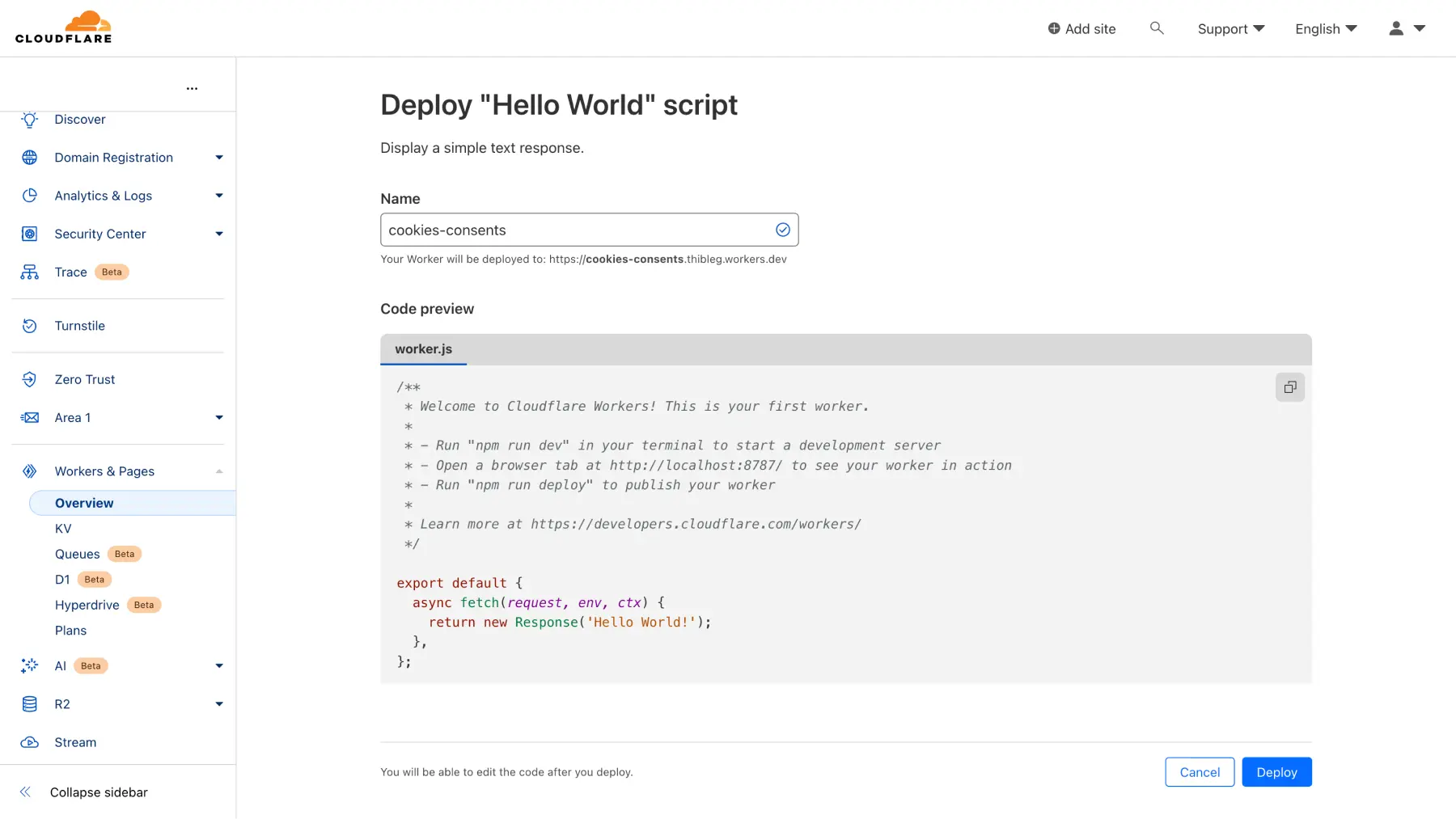Click the Cancel button

point(1200,772)
